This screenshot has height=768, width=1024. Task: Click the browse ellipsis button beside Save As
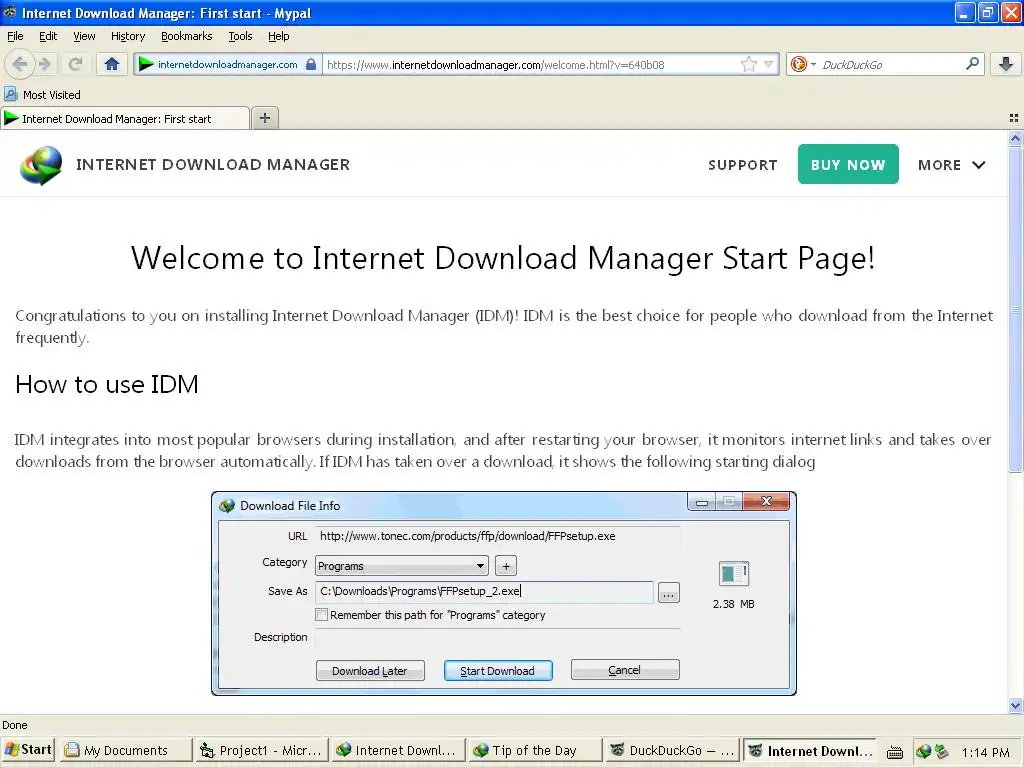(668, 594)
